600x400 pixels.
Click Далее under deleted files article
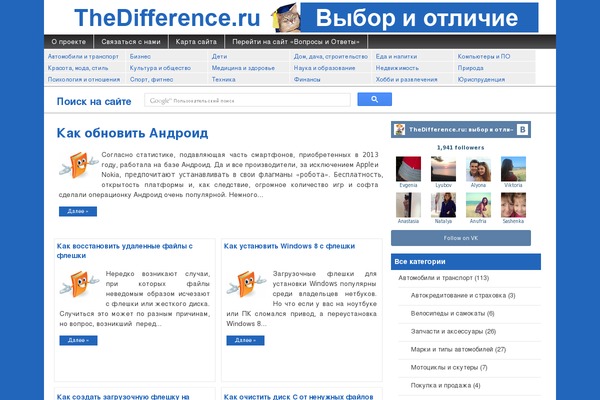point(78,340)
